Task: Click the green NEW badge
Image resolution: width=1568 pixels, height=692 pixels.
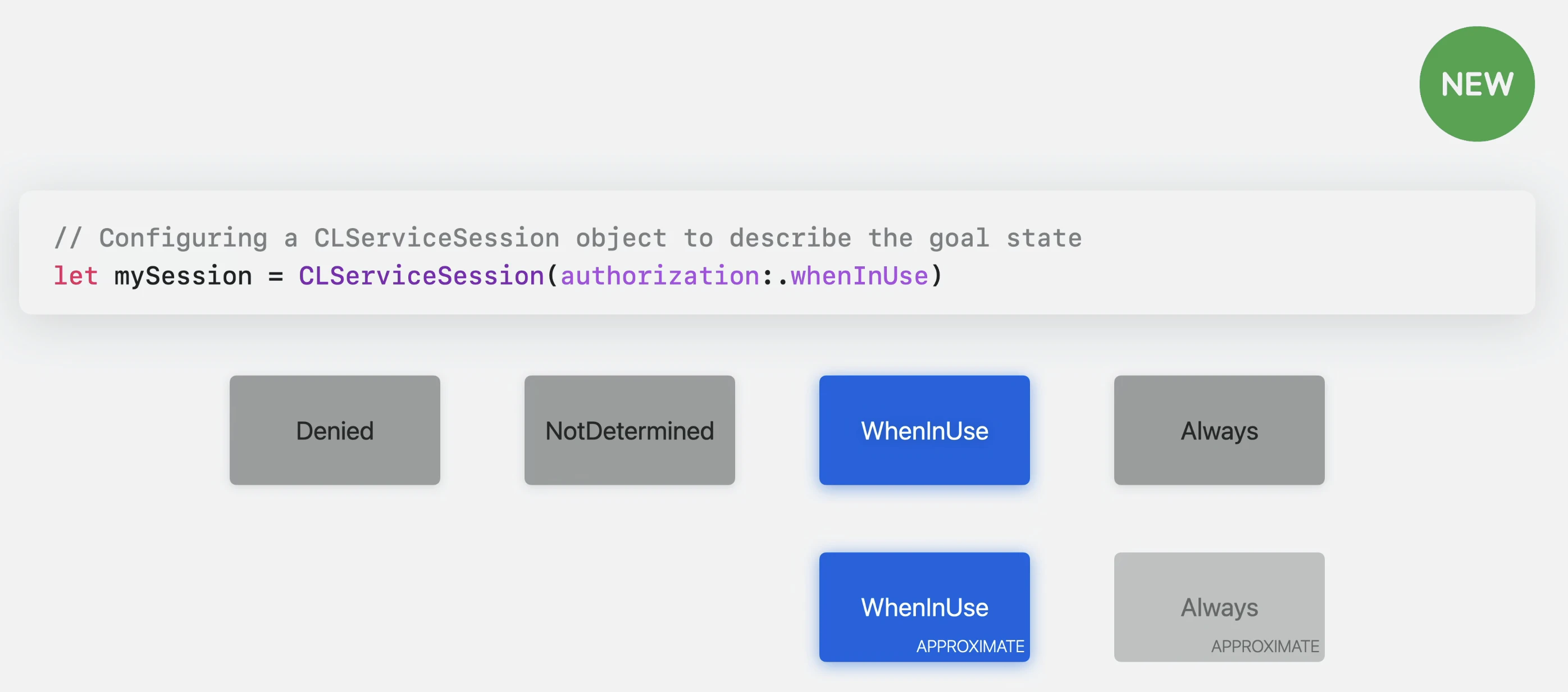Action: click(x=1476, y=83)
